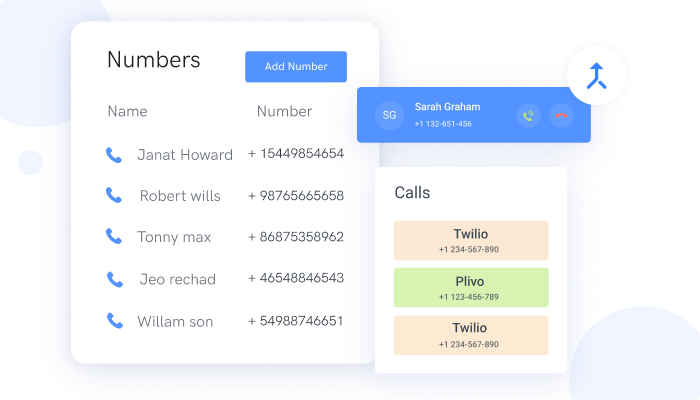
Task: Click the phone icon beside Robert wills
Action: 114,195
